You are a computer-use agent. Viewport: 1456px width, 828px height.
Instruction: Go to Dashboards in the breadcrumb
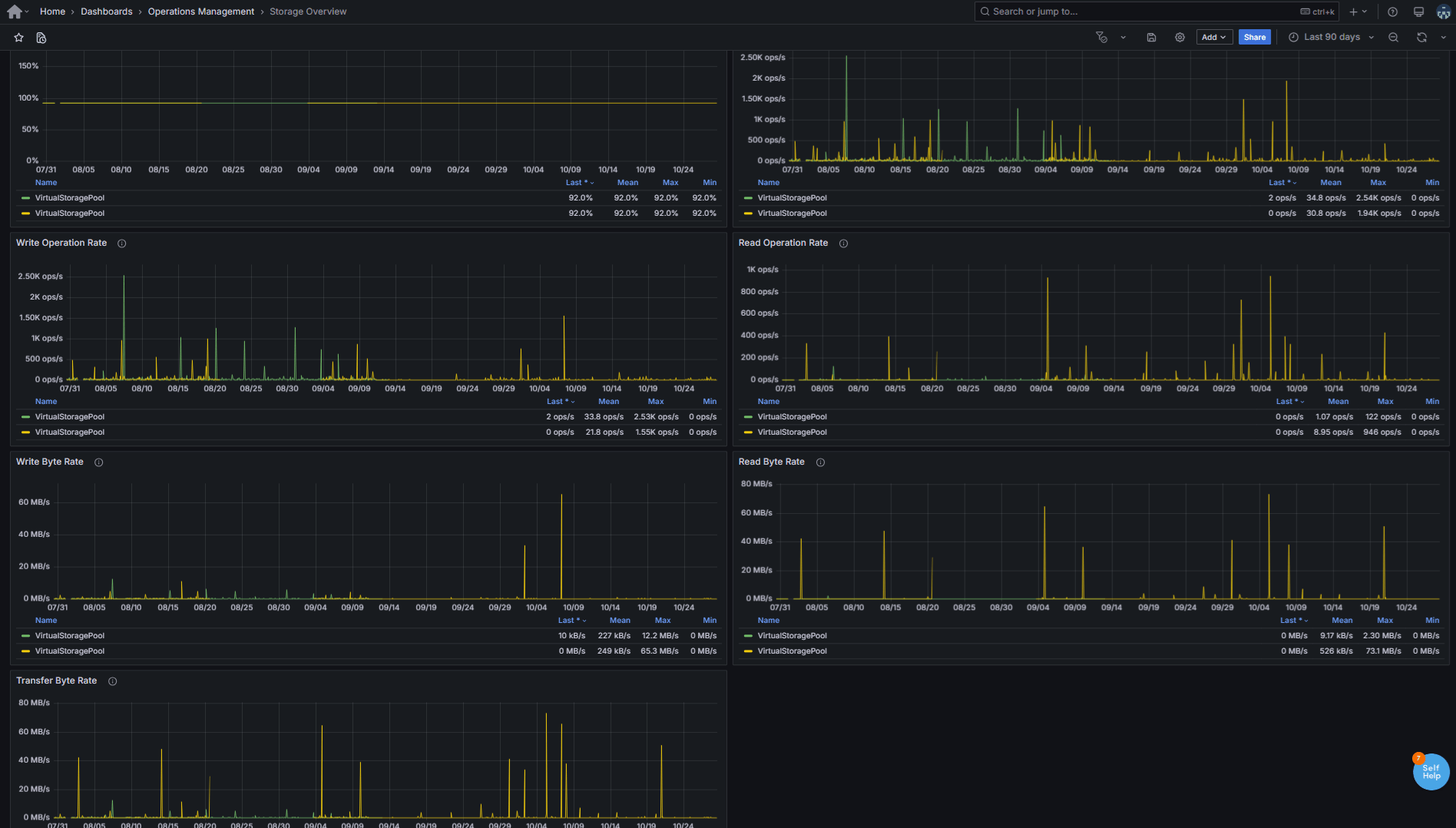(x=106, y=12)
